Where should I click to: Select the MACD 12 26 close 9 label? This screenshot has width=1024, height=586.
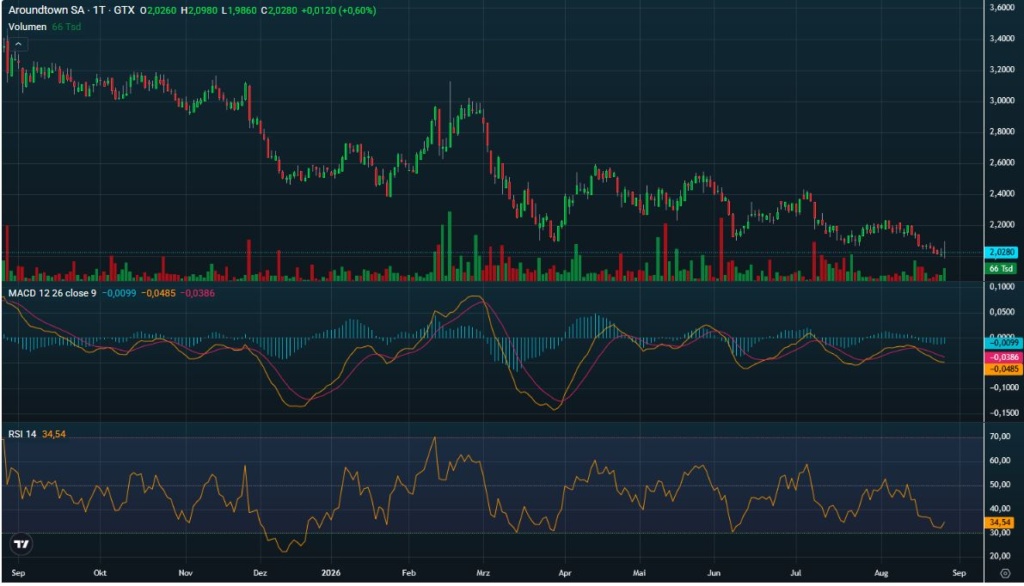52,293
